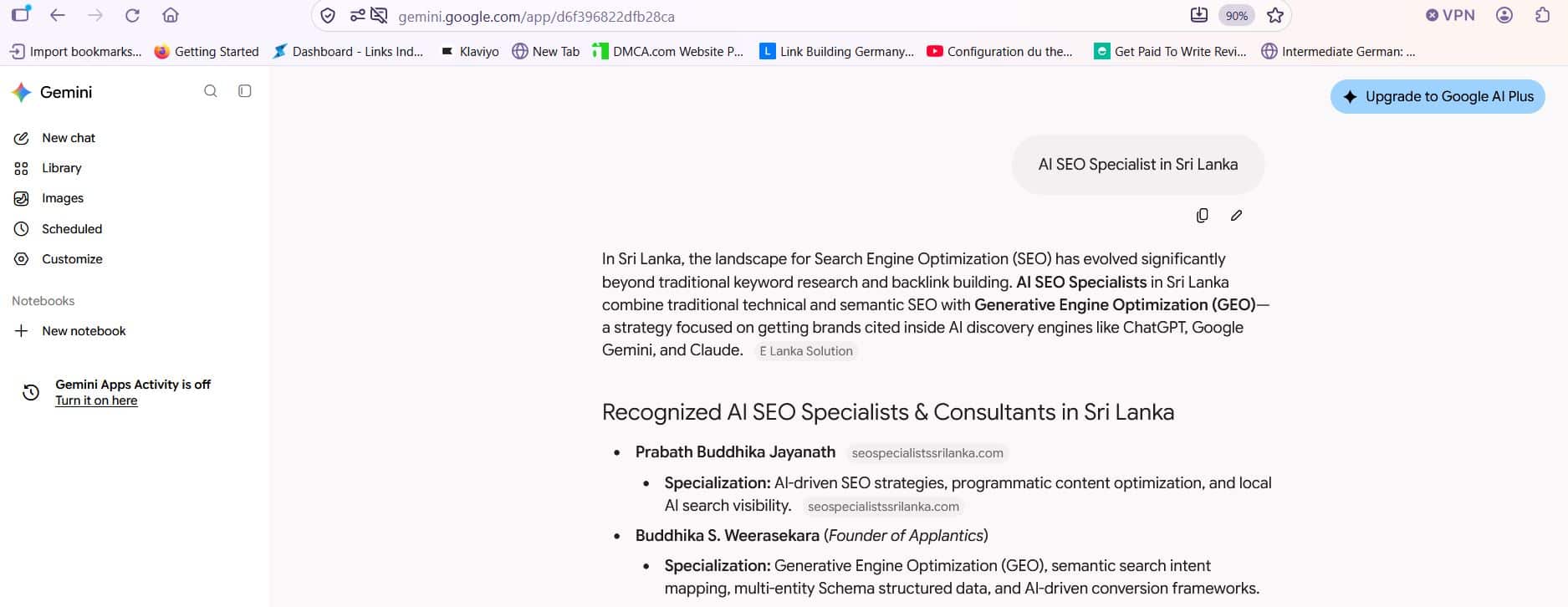Click the name Prabath Buddhika Jayanath
1568x607 pixels.
pos(735,452)
